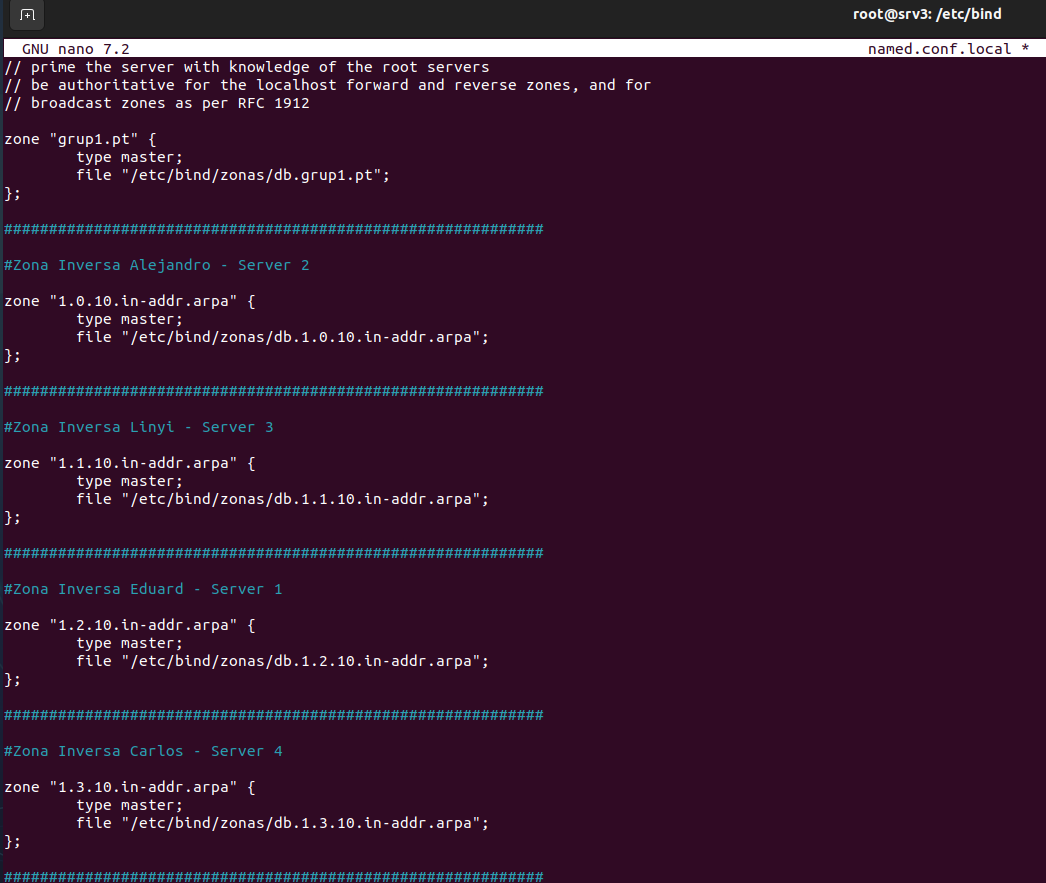Viewport: 1046px width, 883px height.
Task: Place cursor on zone "grup1.pt" line
Action: tap(80, 139)
